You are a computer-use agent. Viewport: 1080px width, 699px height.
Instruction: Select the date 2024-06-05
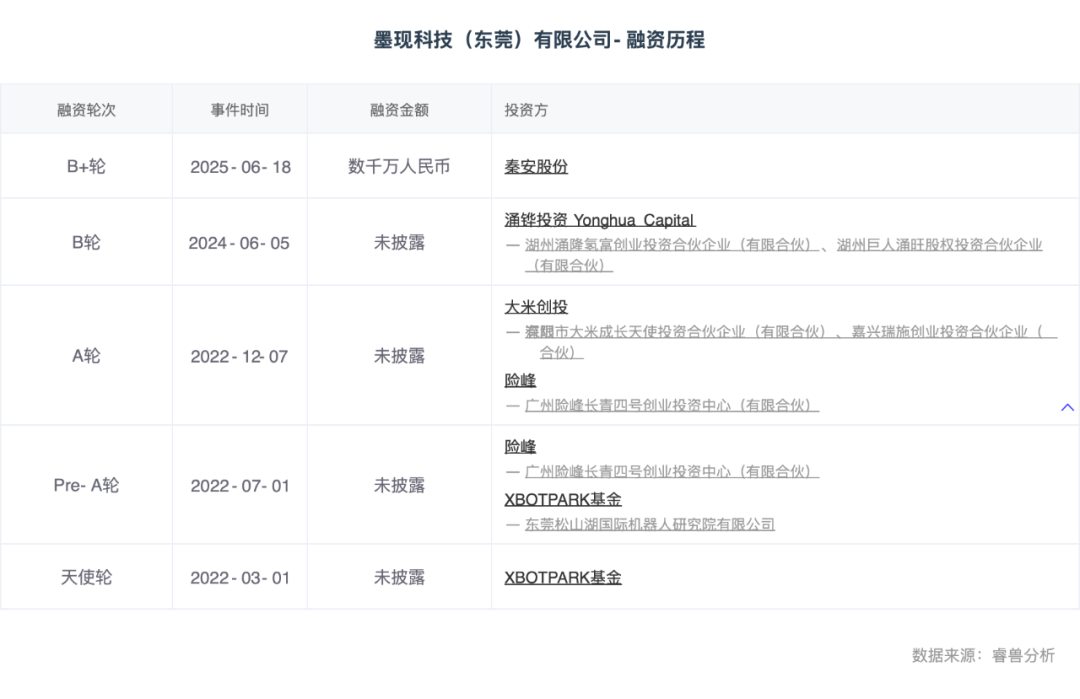(239, 242)
